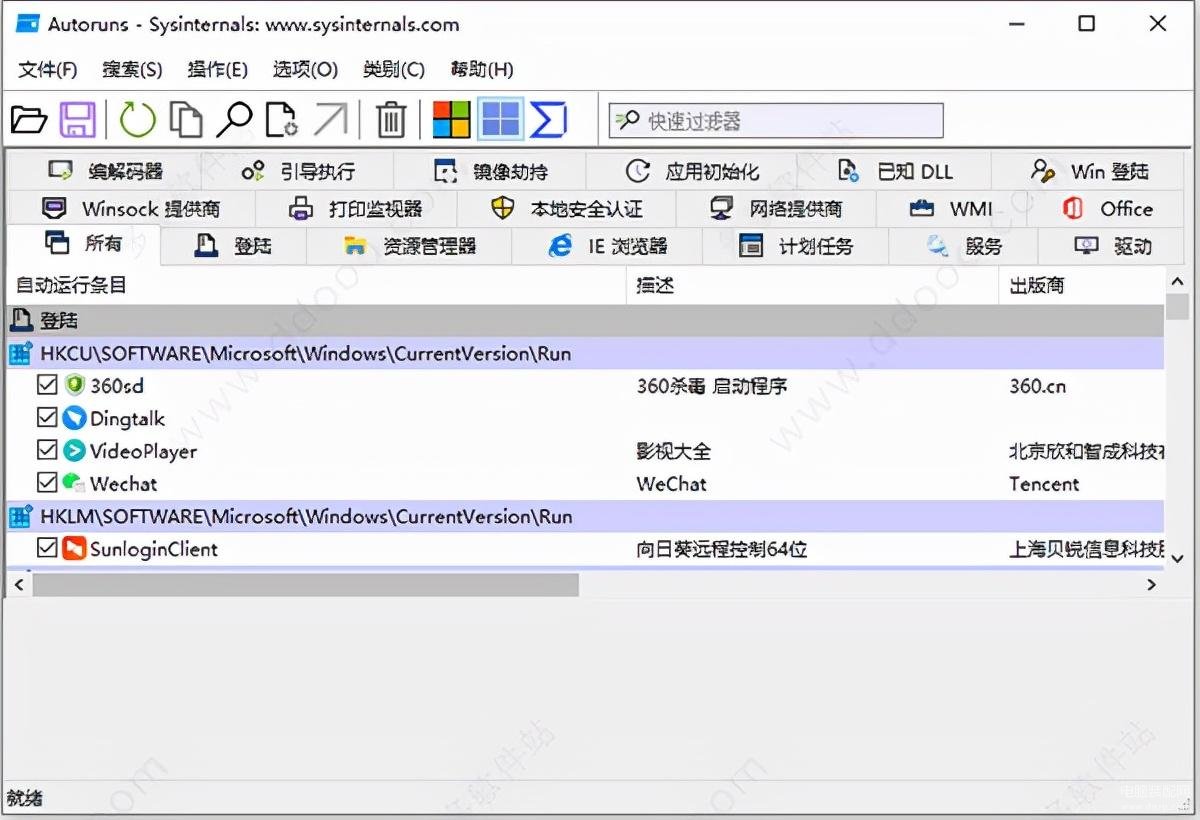The height and width of the screenshot is (820, 1200).
Task: Click the 360sd shield icon
Action: click(x=74, y=385)
